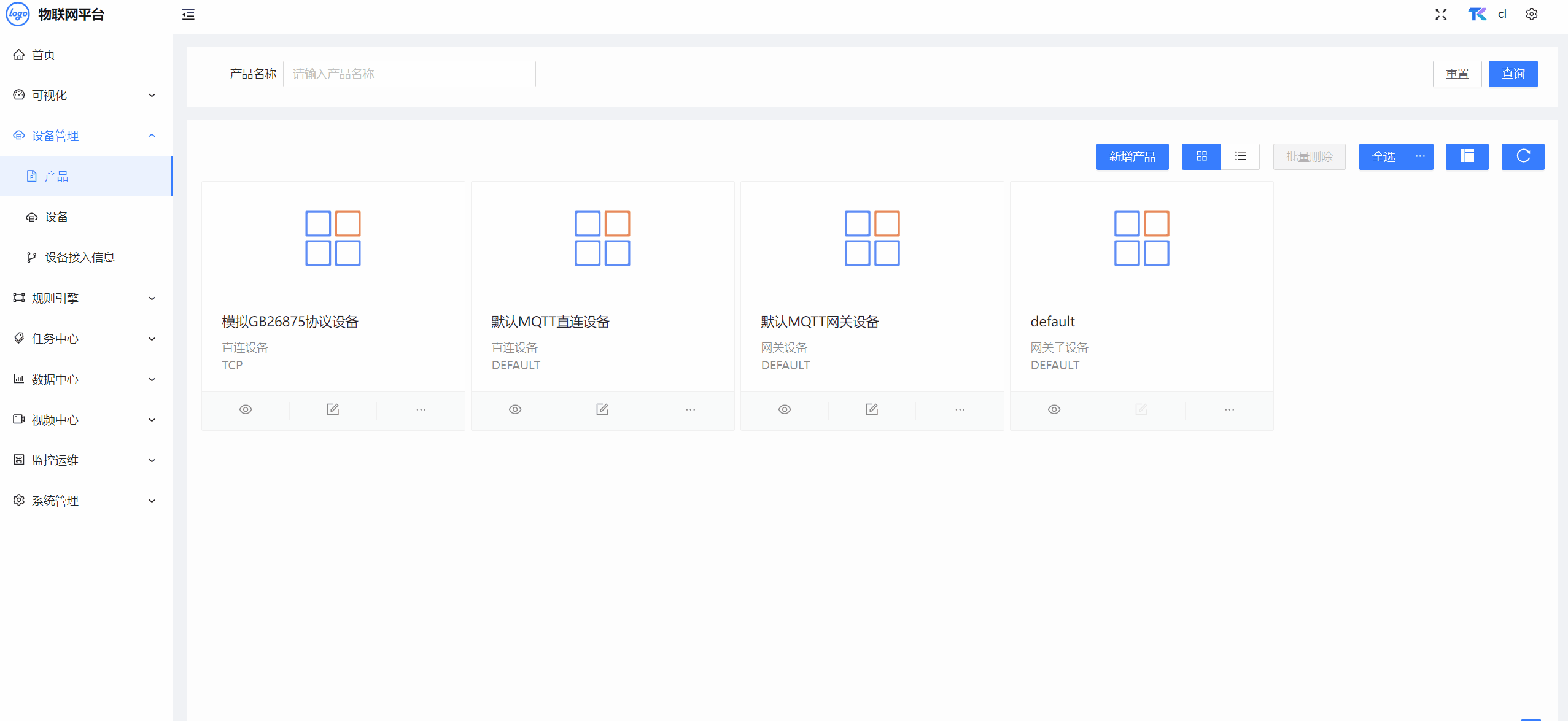This screenshot has width=1568, height=721.
Task: Expand the 可视化 menu
Action: pos(86,95)
